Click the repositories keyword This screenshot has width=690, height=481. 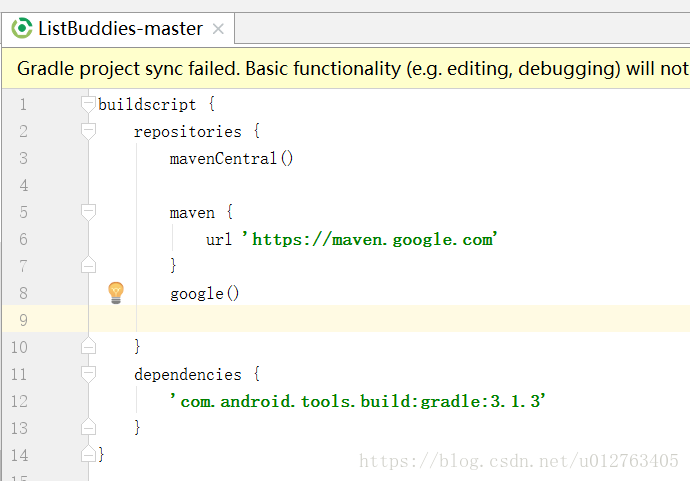[x=188, y=132]
